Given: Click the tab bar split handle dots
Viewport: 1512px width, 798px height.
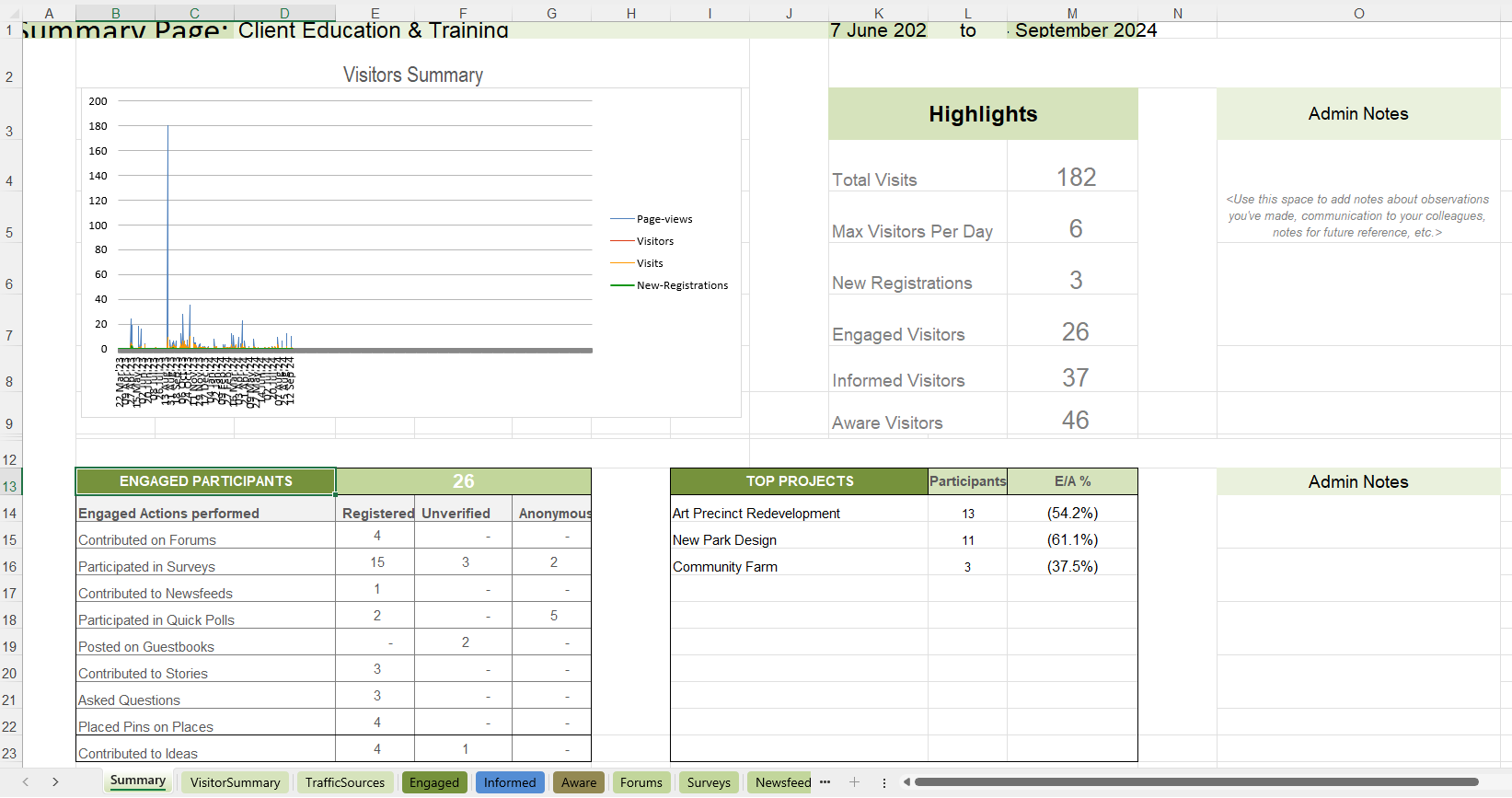Looking at the screenshot, I should (884, 782).
